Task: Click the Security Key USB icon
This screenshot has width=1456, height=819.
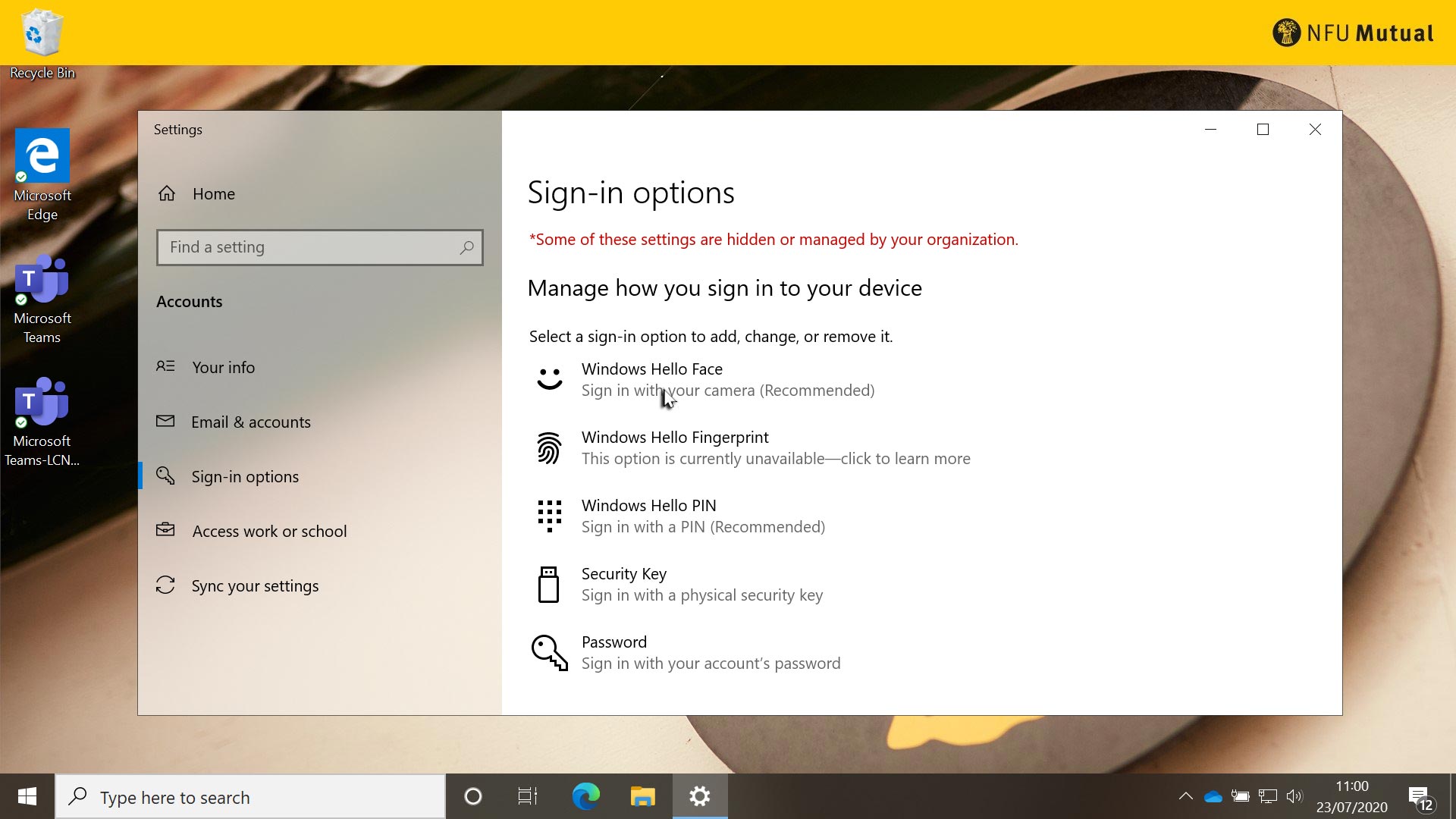Action: pos(548,585)
